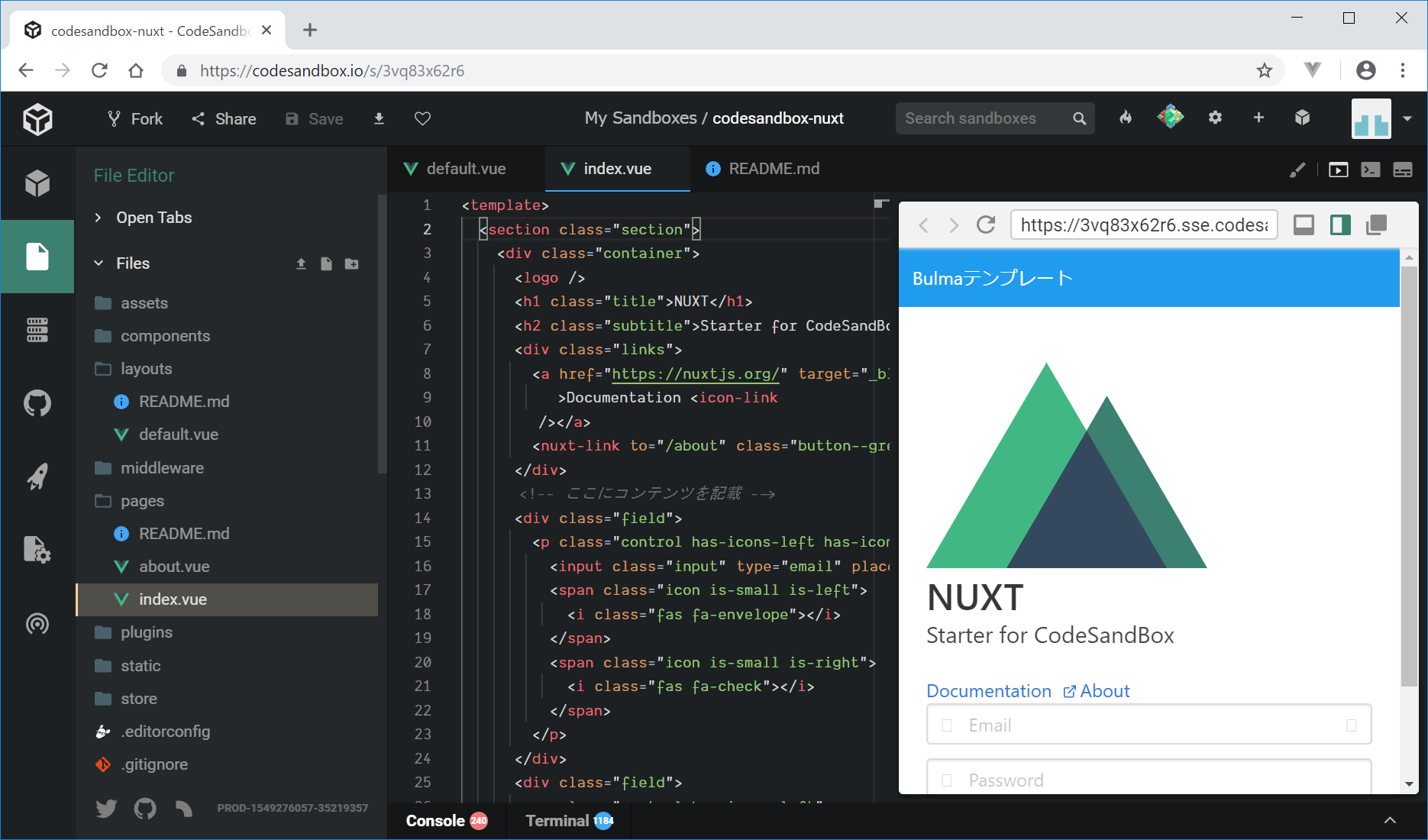Open the Deployment rocket panel

click(37, 477)
